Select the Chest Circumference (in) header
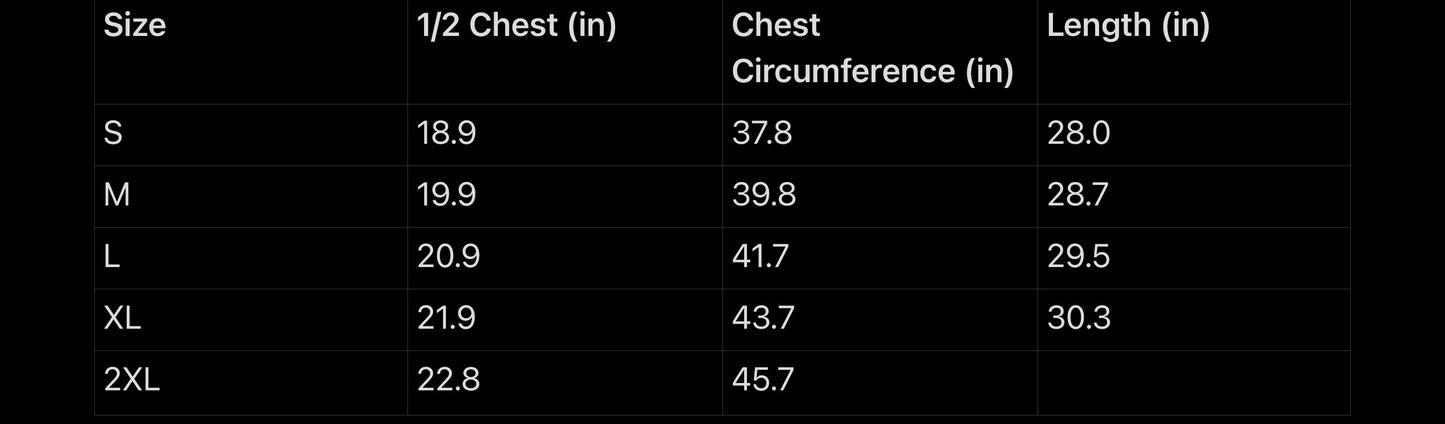The width and height of the screenshot is (1445, 424). pyautogui.click(x=873, y=48)
